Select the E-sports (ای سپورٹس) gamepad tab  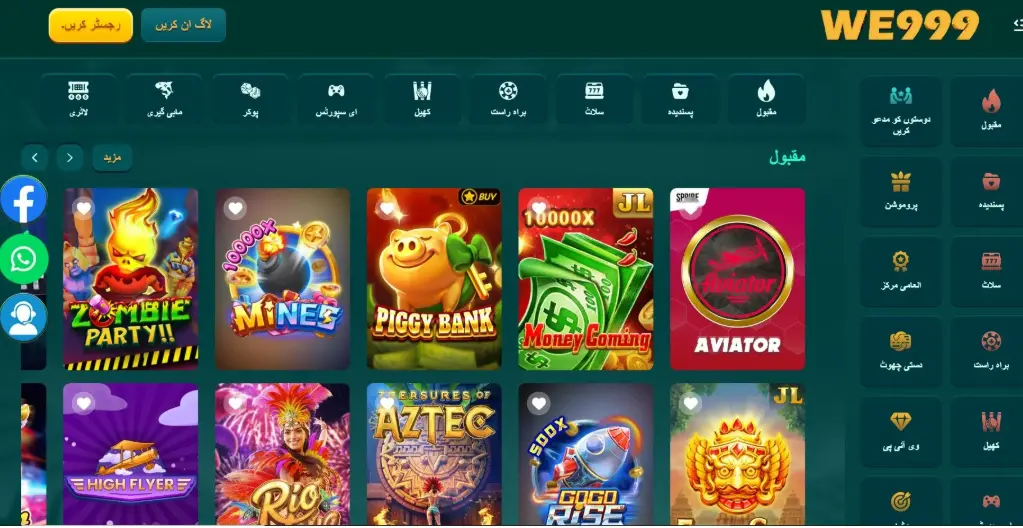(336, 99)
